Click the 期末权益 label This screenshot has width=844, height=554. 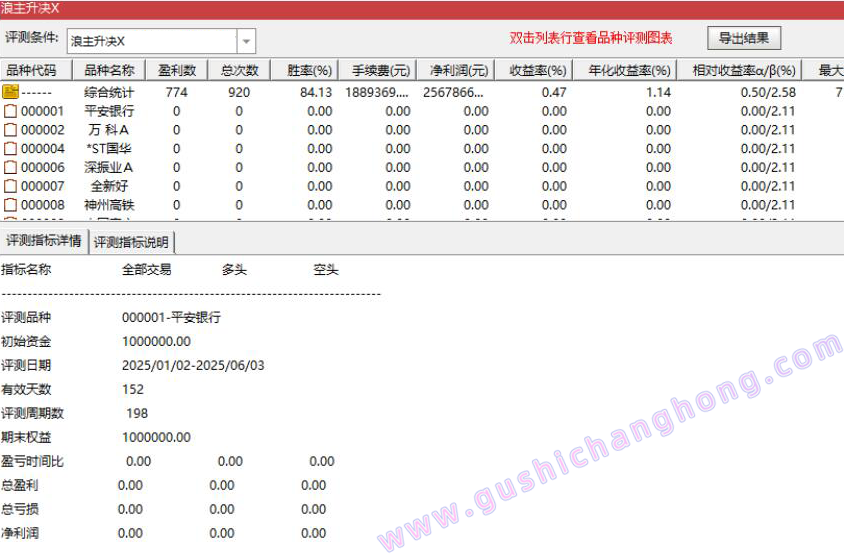pos(26,437)
